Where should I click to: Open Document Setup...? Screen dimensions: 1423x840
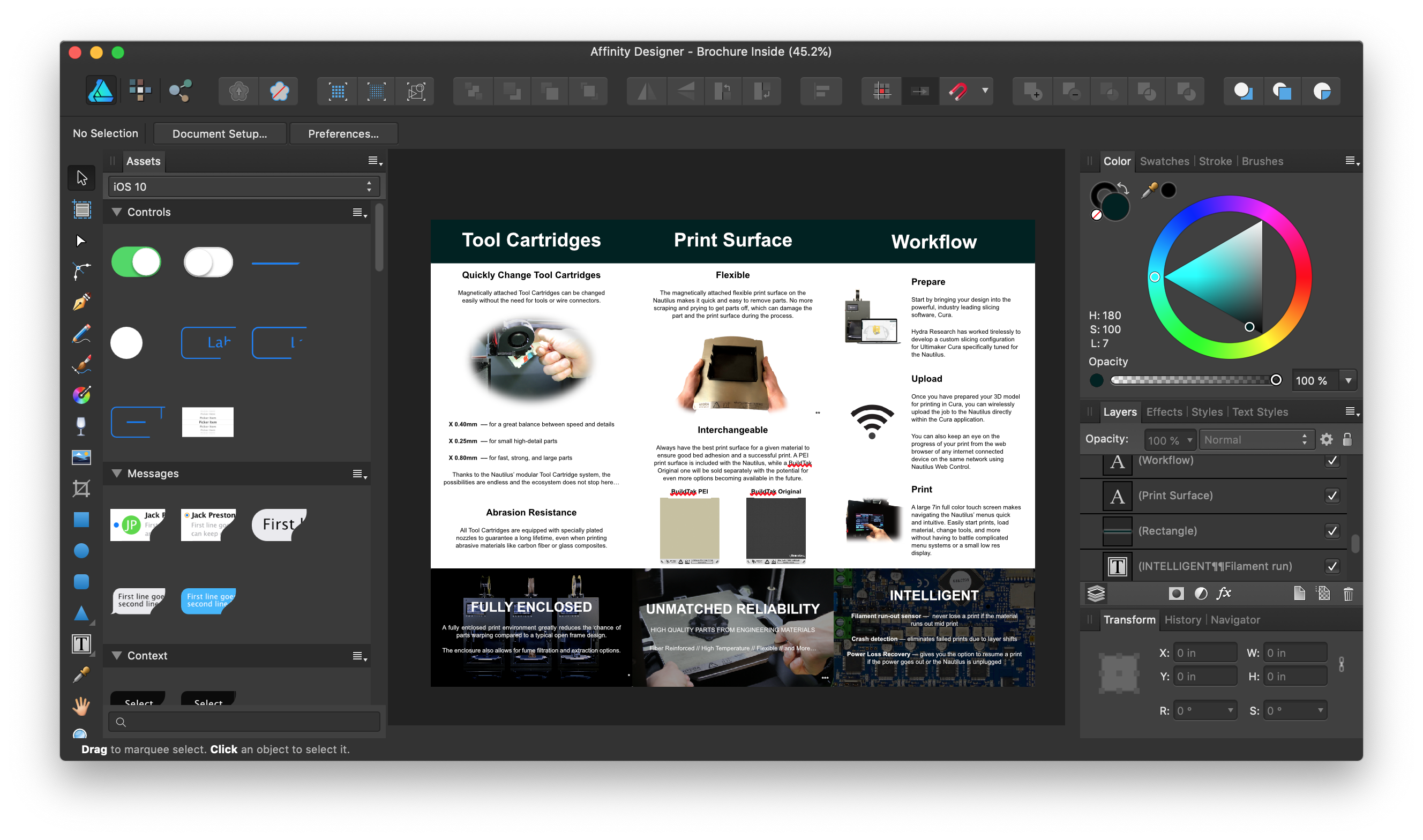pyautogui.click(x=220, y=133)
